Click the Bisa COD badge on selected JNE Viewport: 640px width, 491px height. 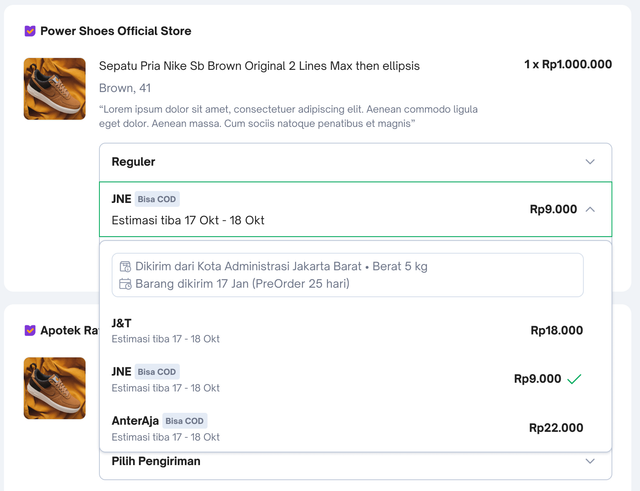click(157, 199)
